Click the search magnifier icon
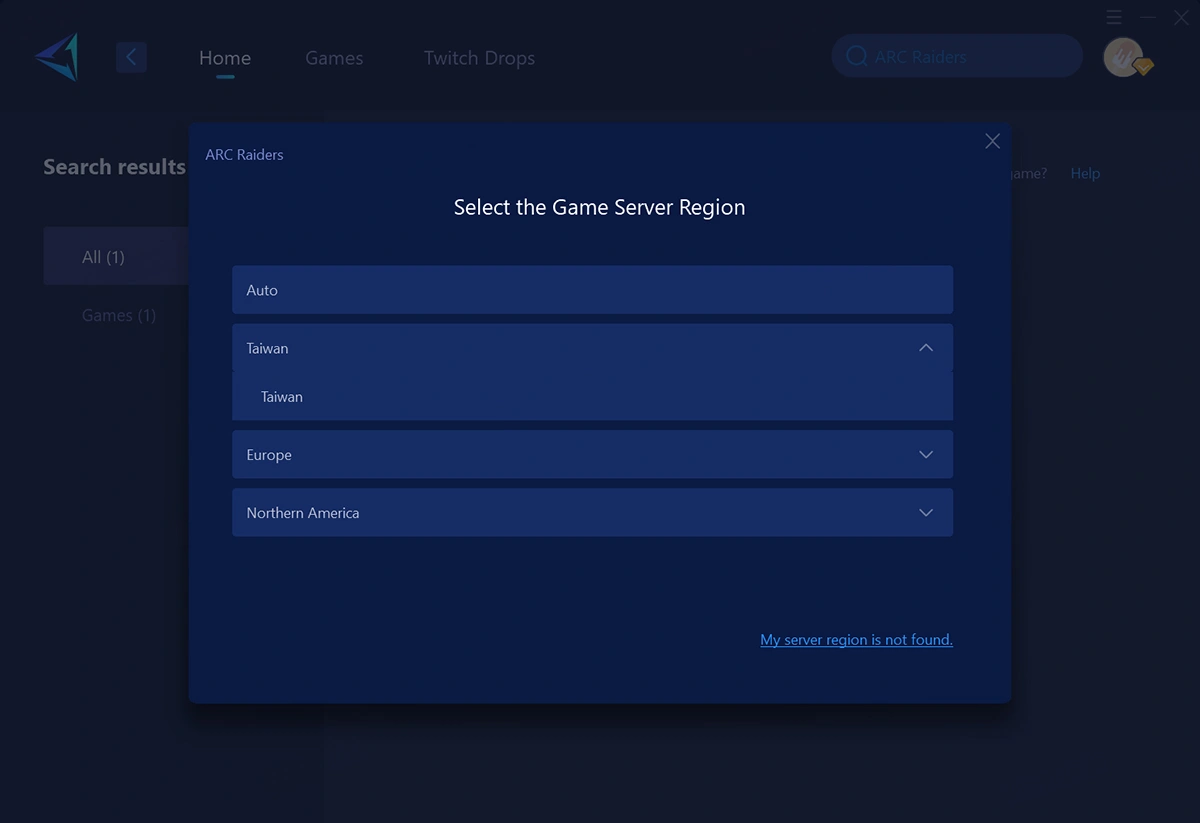The image size is (1200, 823). (856, 57)
